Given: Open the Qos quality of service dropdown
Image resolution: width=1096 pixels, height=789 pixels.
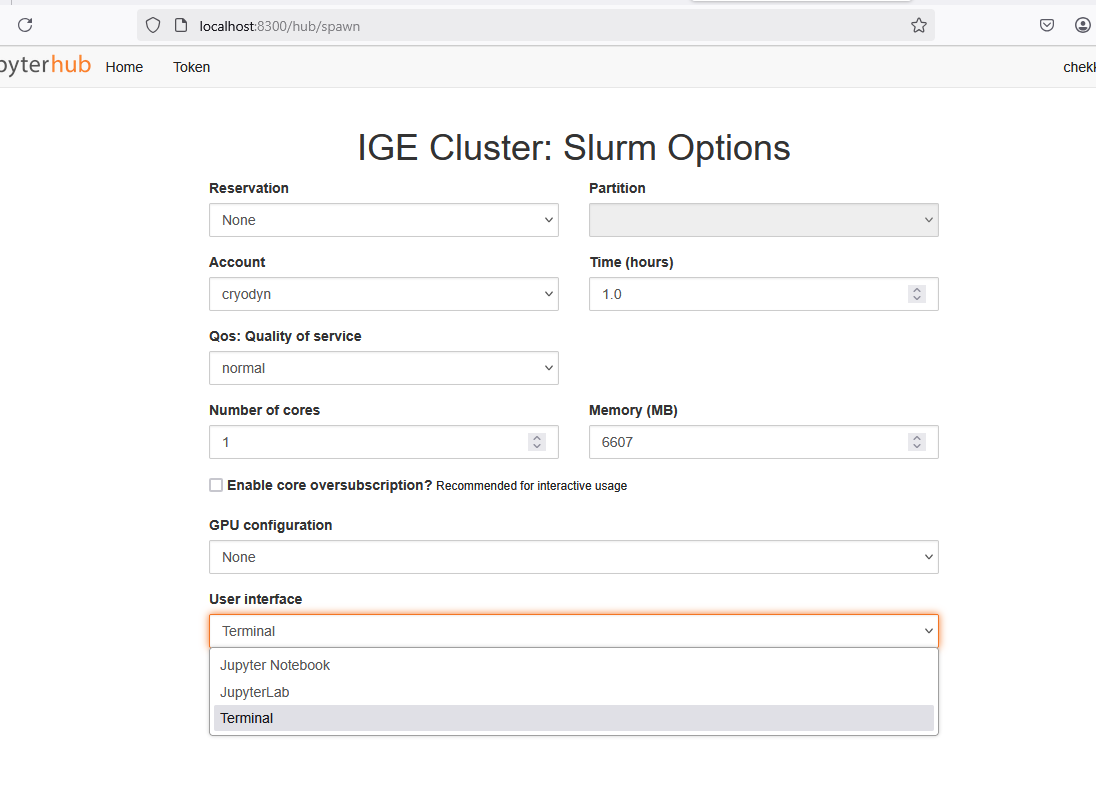Looking at the screenshot, I should (x=383, y=368).
